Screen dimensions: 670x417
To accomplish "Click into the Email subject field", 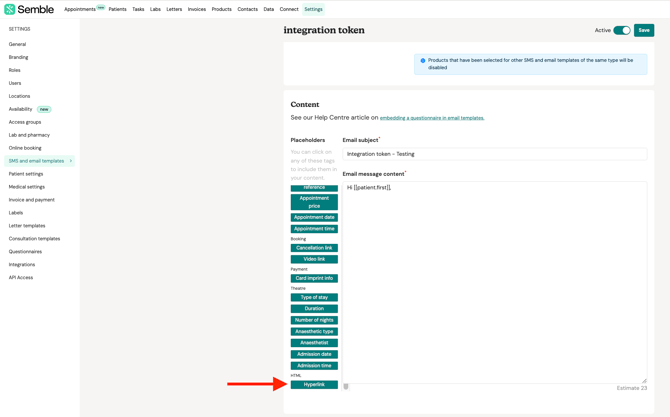I will (x=495, y=154).
